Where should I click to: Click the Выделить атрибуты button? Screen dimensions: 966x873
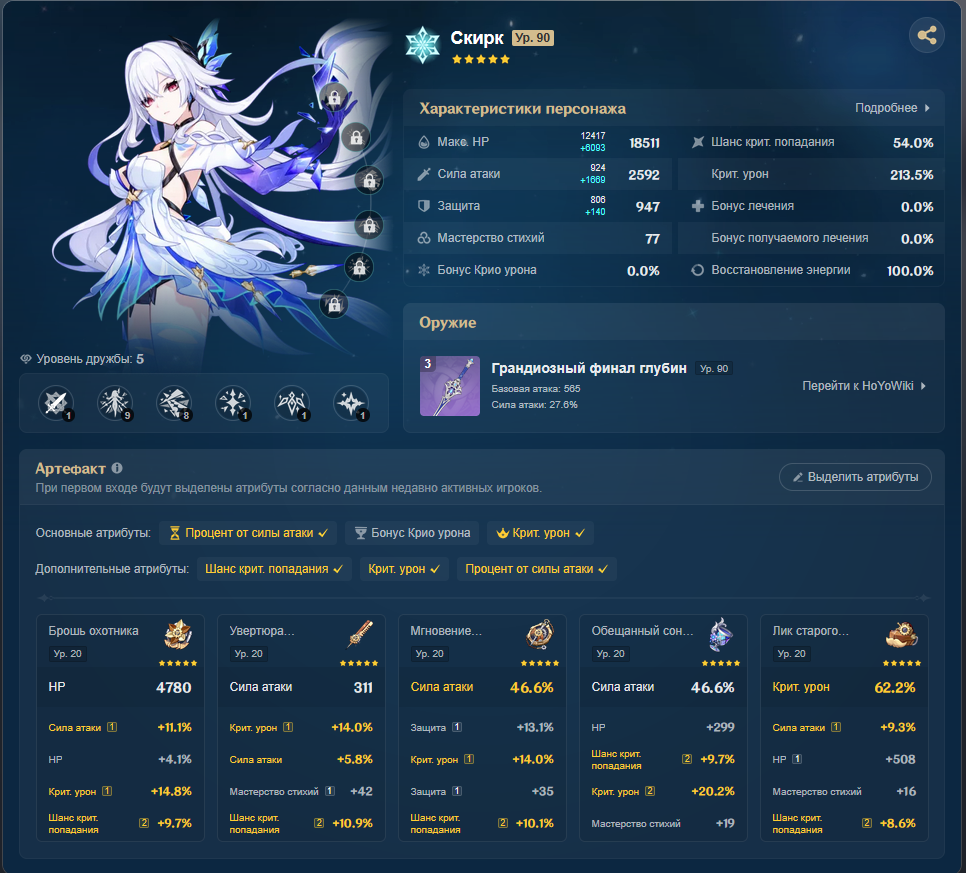[855, 477]
